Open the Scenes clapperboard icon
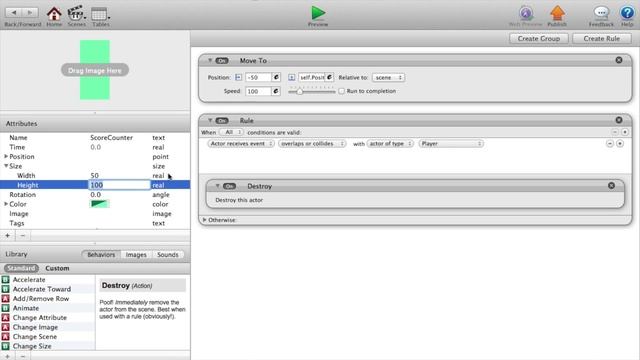This screenshot has height=360, width=640. [76, 13]
